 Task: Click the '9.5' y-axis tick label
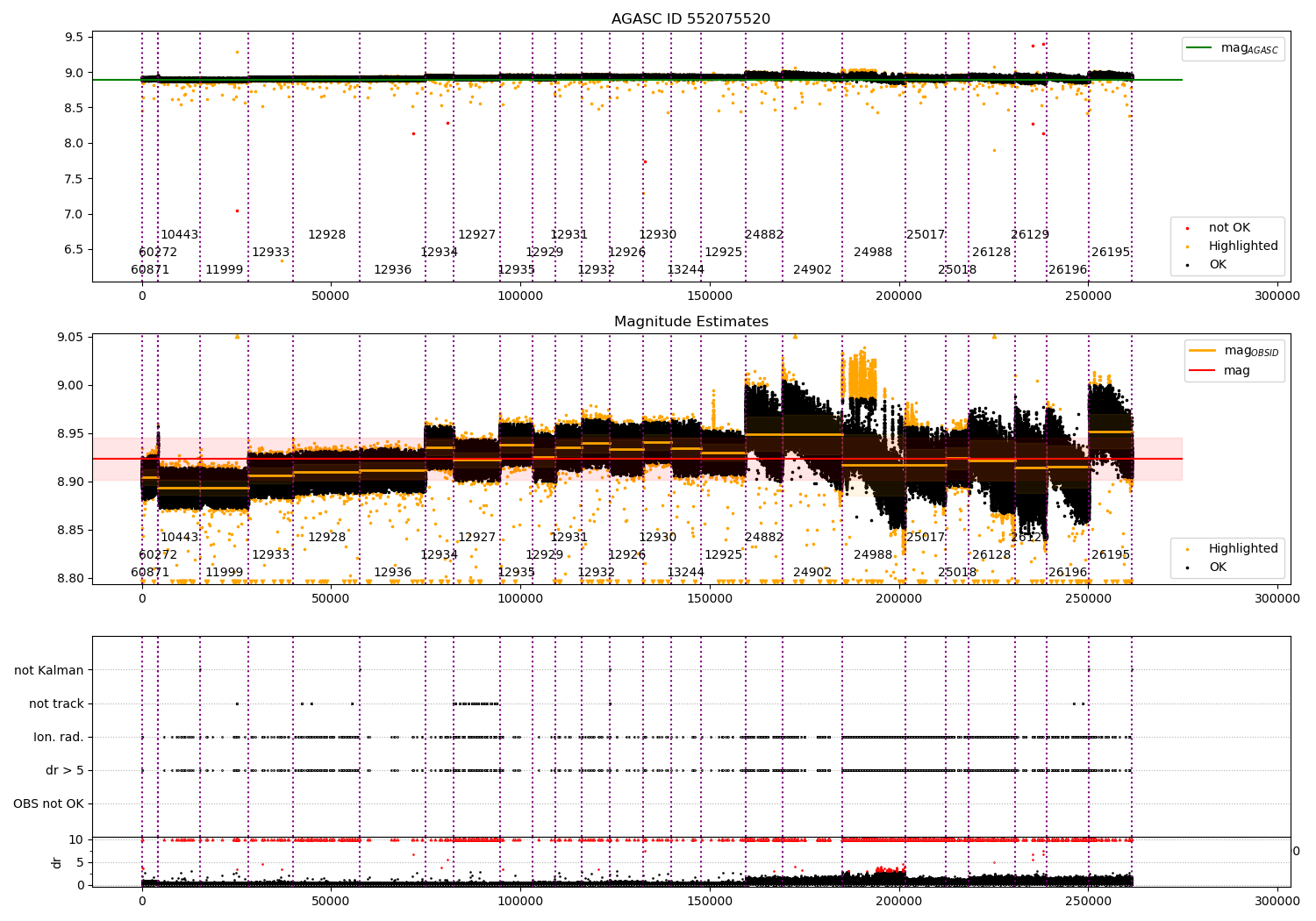tap(75, 38)
